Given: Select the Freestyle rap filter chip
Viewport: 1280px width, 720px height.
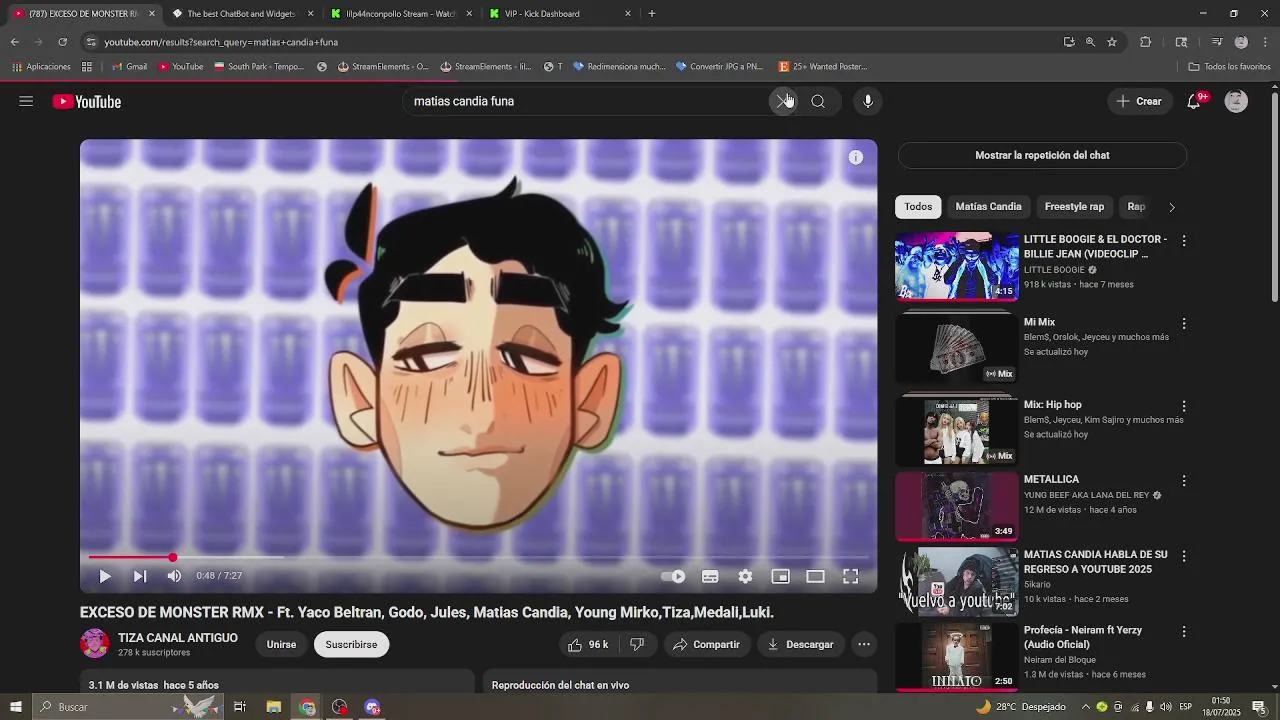Looking at the screenshot, I should pyautogui.click(x=1074, y=207).
